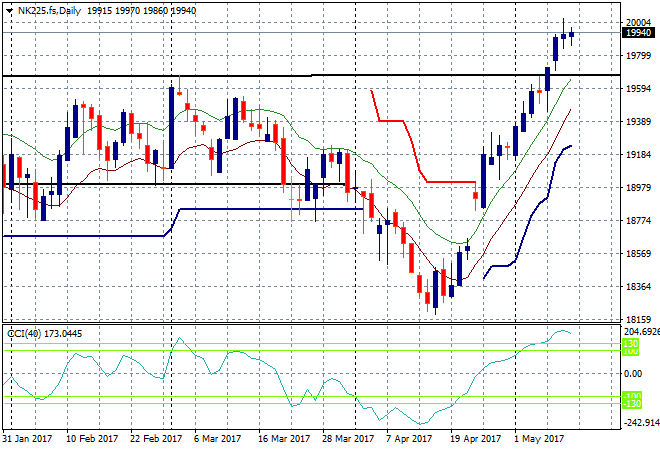Click the 1 May 2017 date label
The width and height of the screenshot is (660, 450).
[x=539, y=439]
